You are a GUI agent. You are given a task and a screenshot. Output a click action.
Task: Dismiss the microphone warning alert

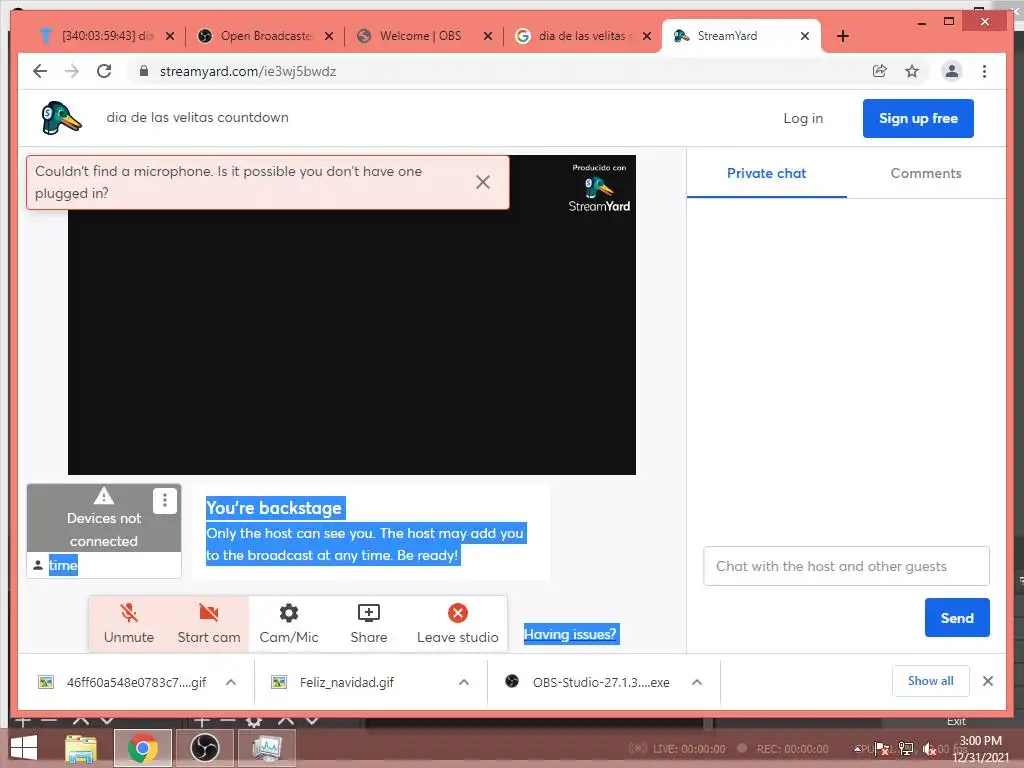(x=483, y=182)
